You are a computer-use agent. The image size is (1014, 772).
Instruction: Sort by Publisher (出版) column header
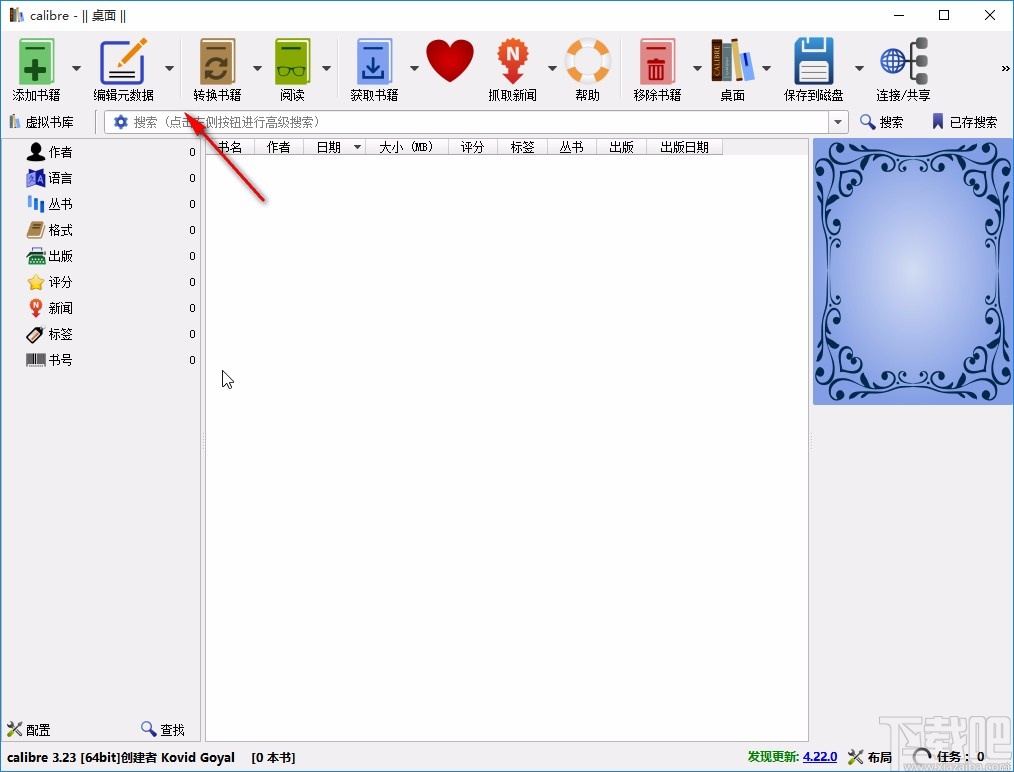[621, 147]
